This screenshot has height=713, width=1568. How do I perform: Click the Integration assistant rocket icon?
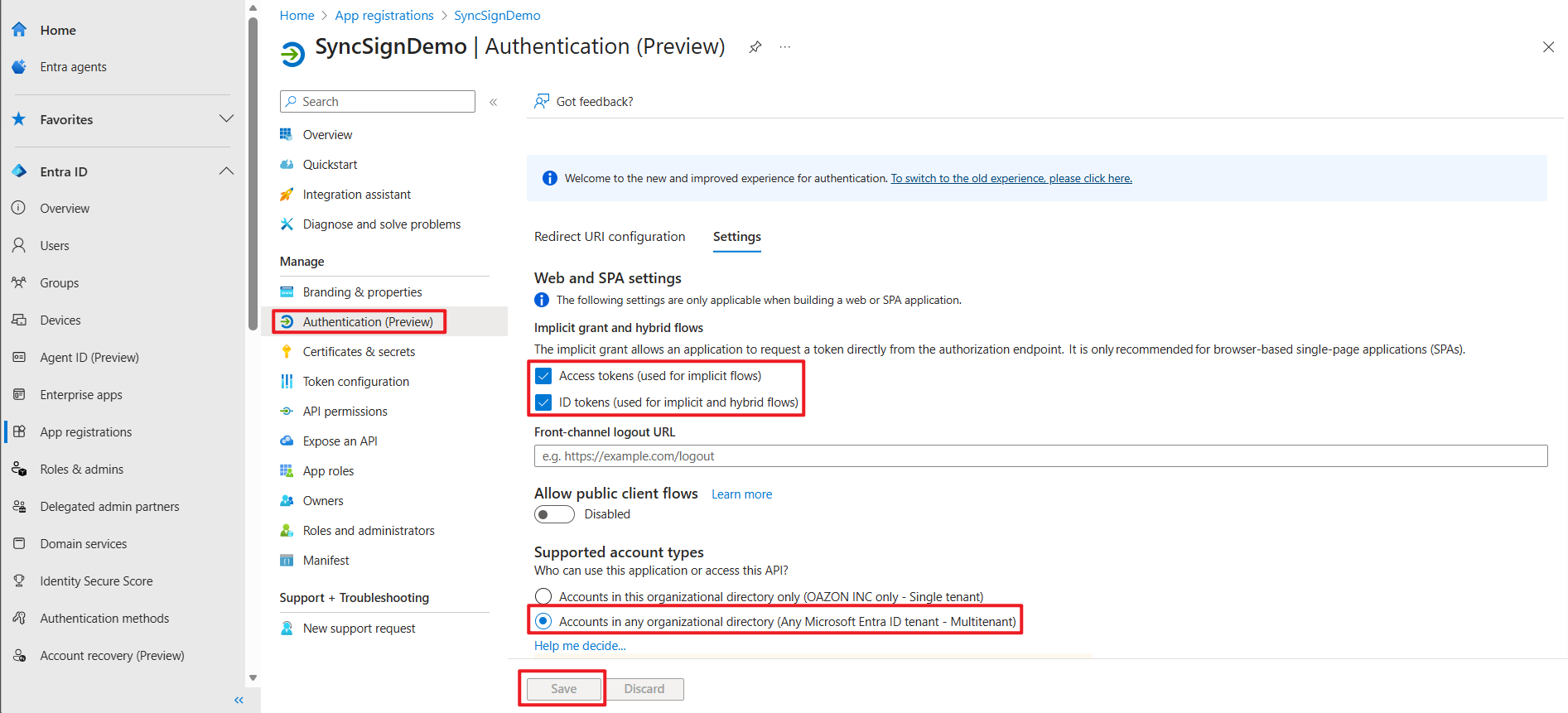pyautogui.click(x=287, y=194)
